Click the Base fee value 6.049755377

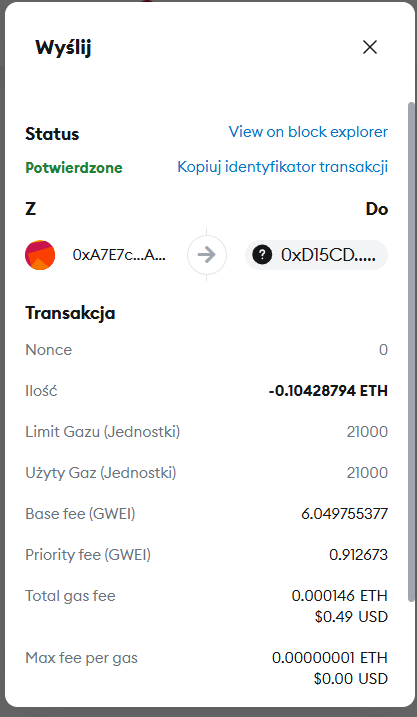click(x=344, y=514)
